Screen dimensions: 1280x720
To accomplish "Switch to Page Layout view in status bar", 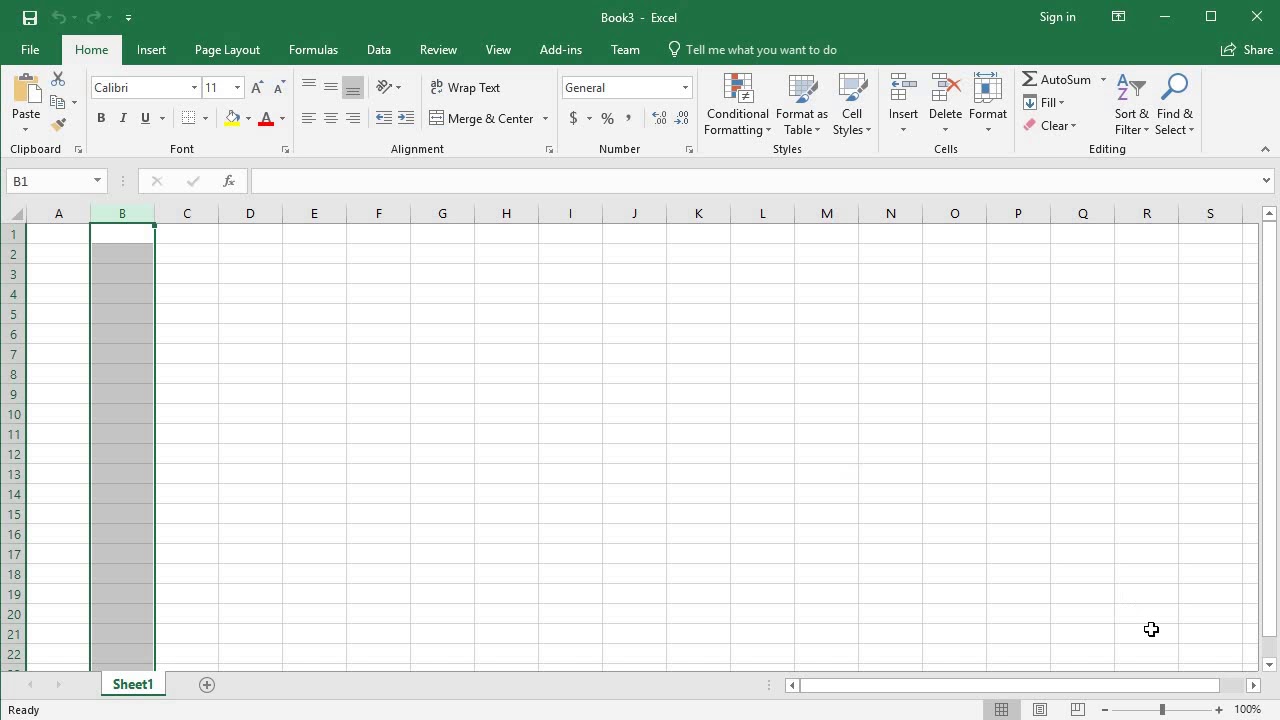I will click(1040, 710).
